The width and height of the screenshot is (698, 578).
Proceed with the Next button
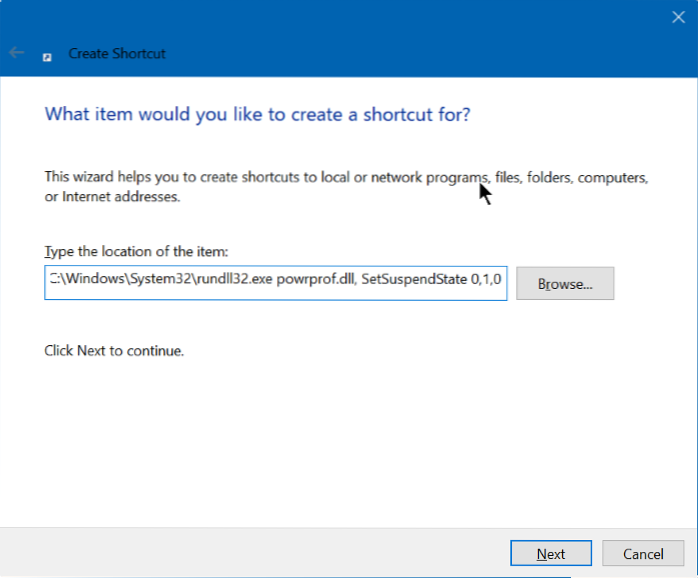[x=550, y=554]
